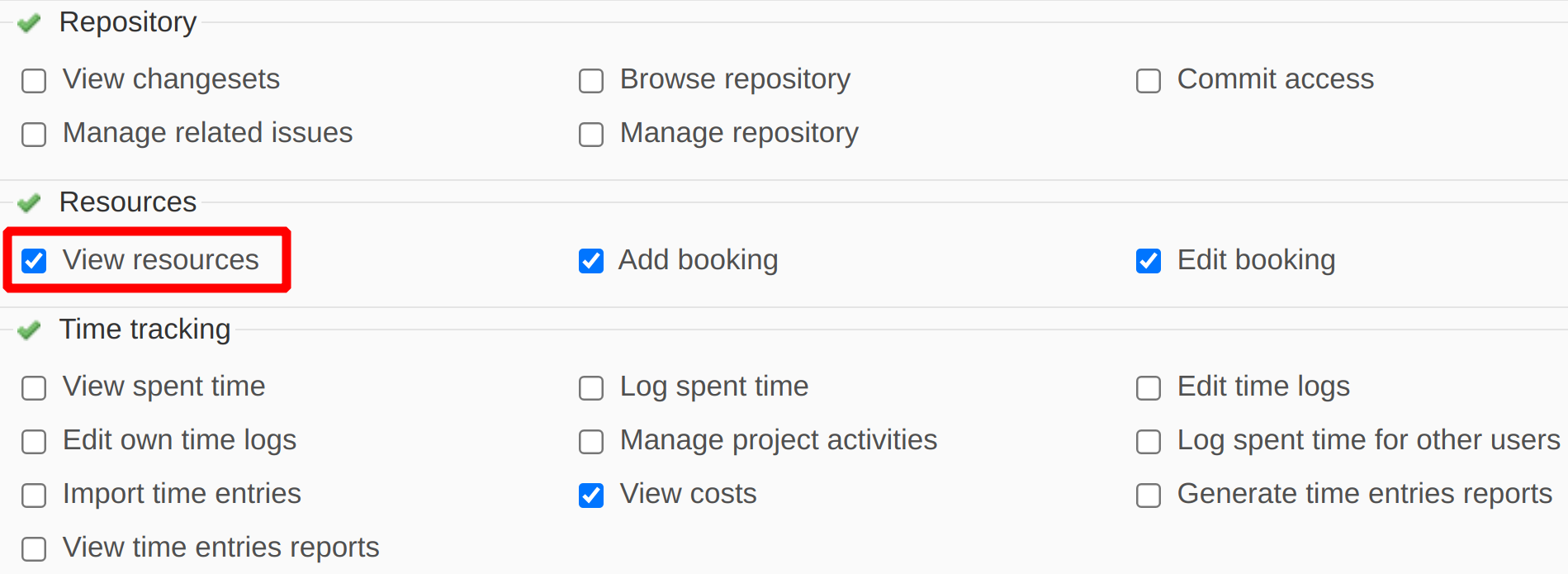
Task: Disable the View costs permission
Action: click(x=591, y=496)
